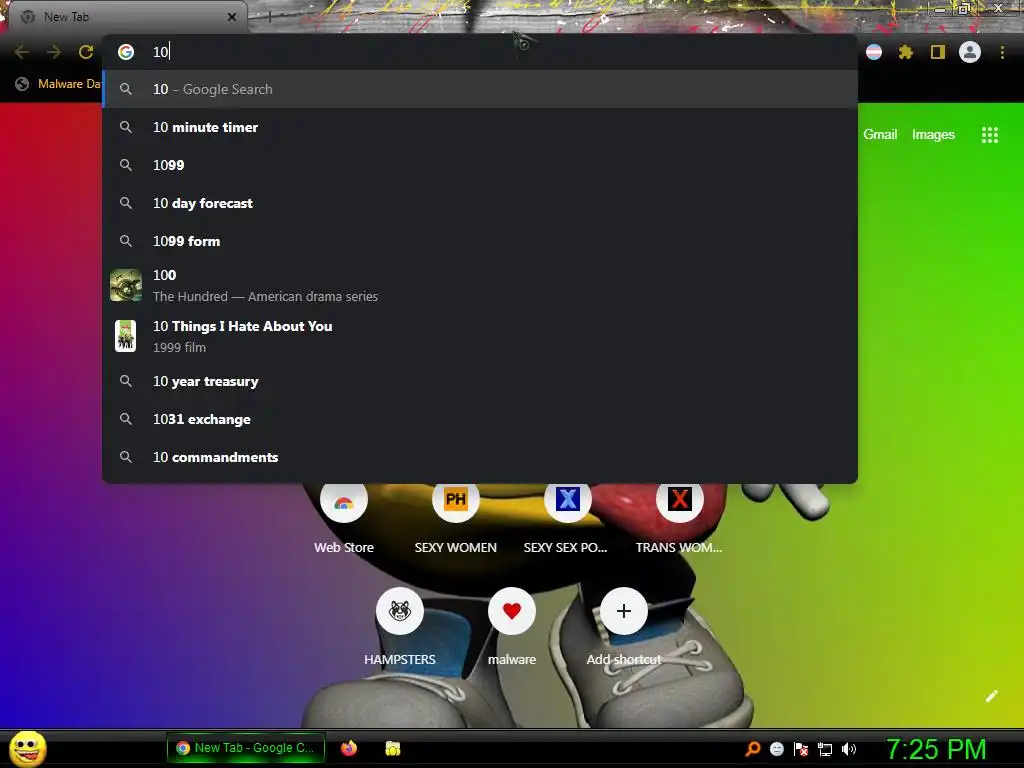The width and height of the screenshot is (1024, 768).
Task: Open the Malware bookmark
Action: tap(59, 84)
